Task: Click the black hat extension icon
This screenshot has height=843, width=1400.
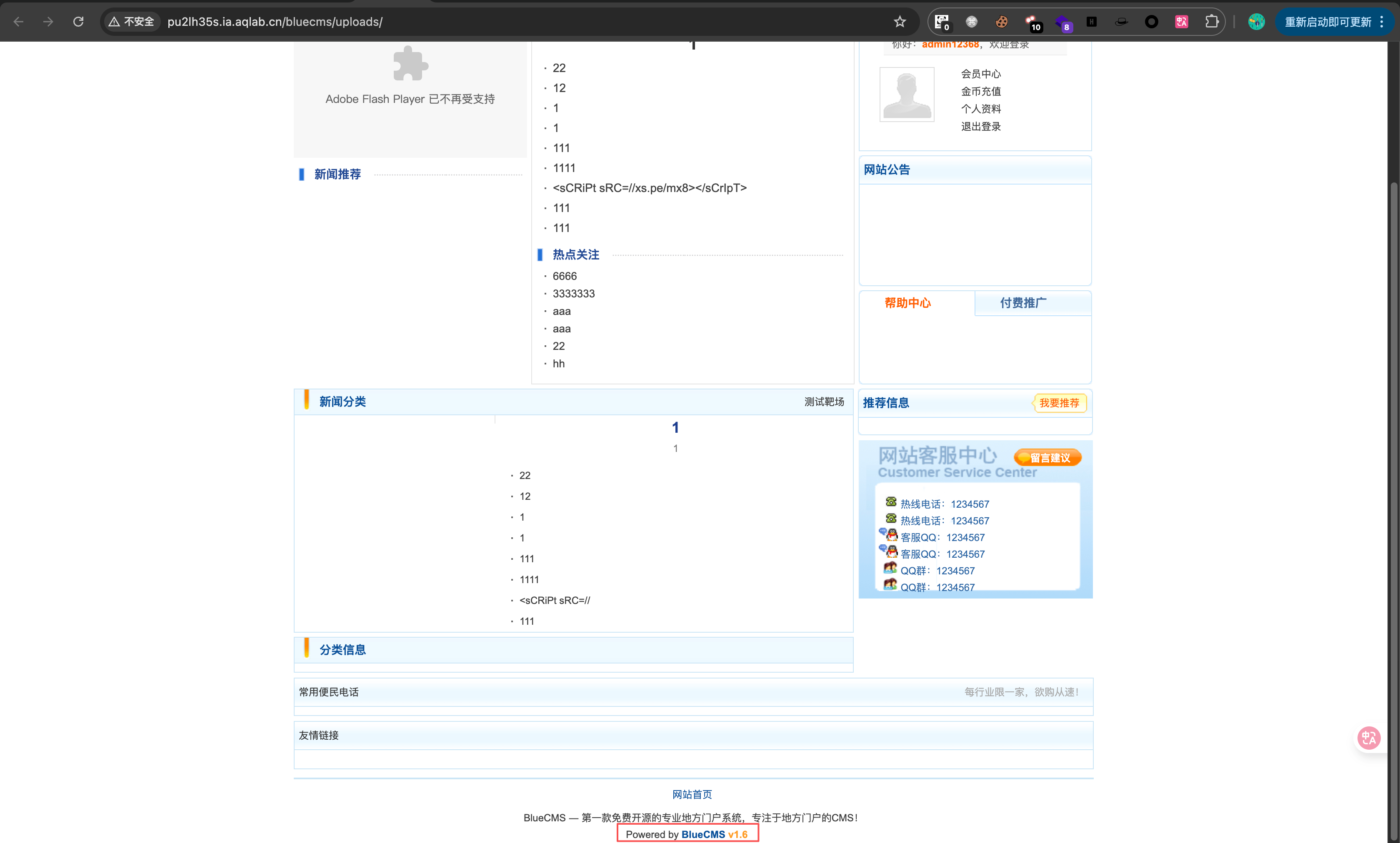Action: pyautogui.click(x=1122, y=22)
